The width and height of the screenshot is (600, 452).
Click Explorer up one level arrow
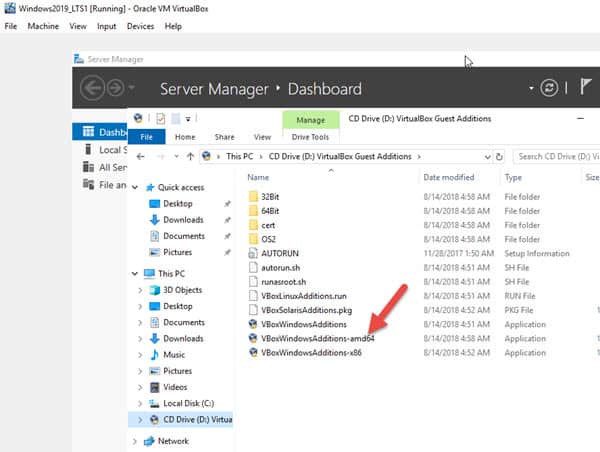pos(190,157)
